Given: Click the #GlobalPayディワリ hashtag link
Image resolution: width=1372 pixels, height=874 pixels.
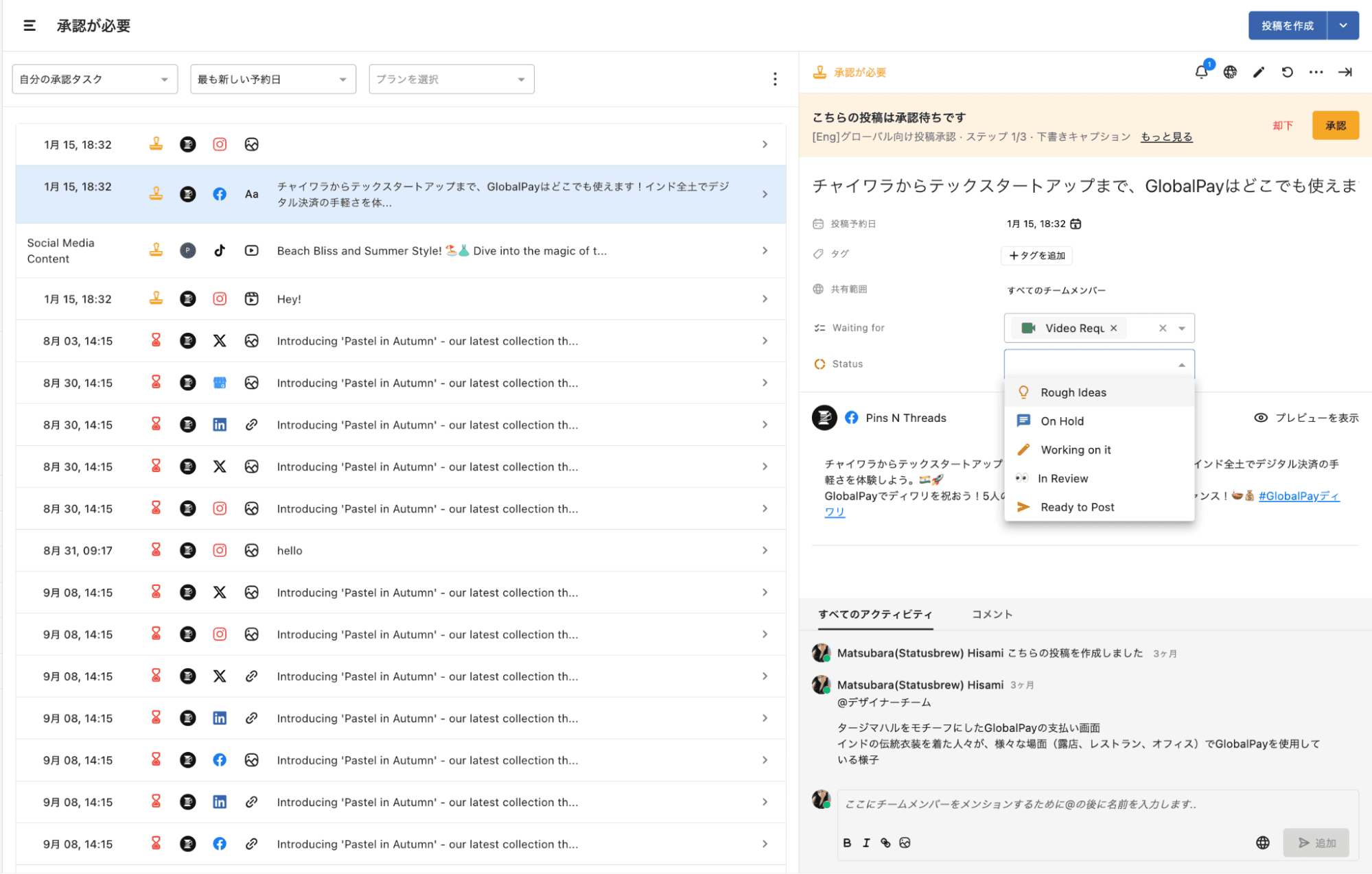Looking at the screenshot, I should 1299,496.
